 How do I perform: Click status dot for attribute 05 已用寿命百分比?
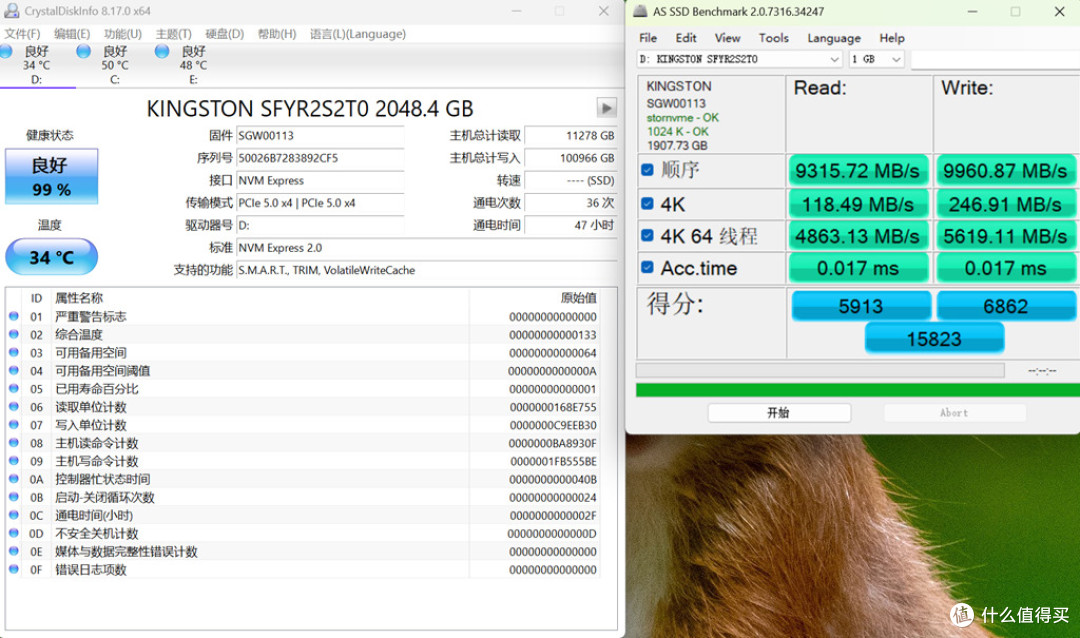(14, 389)
